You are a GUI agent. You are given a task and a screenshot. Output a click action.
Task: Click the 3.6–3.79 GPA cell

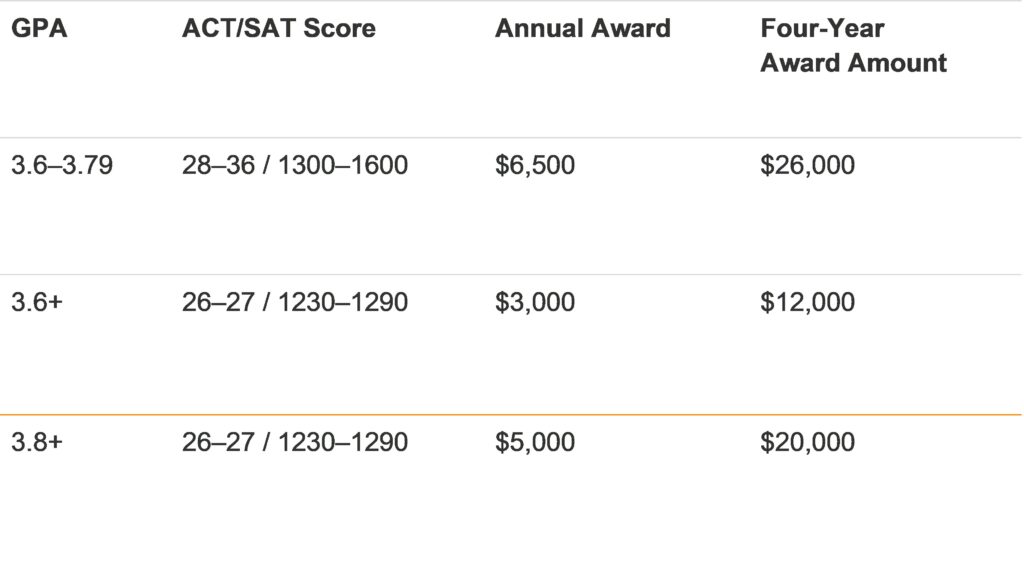pos(62,165)
